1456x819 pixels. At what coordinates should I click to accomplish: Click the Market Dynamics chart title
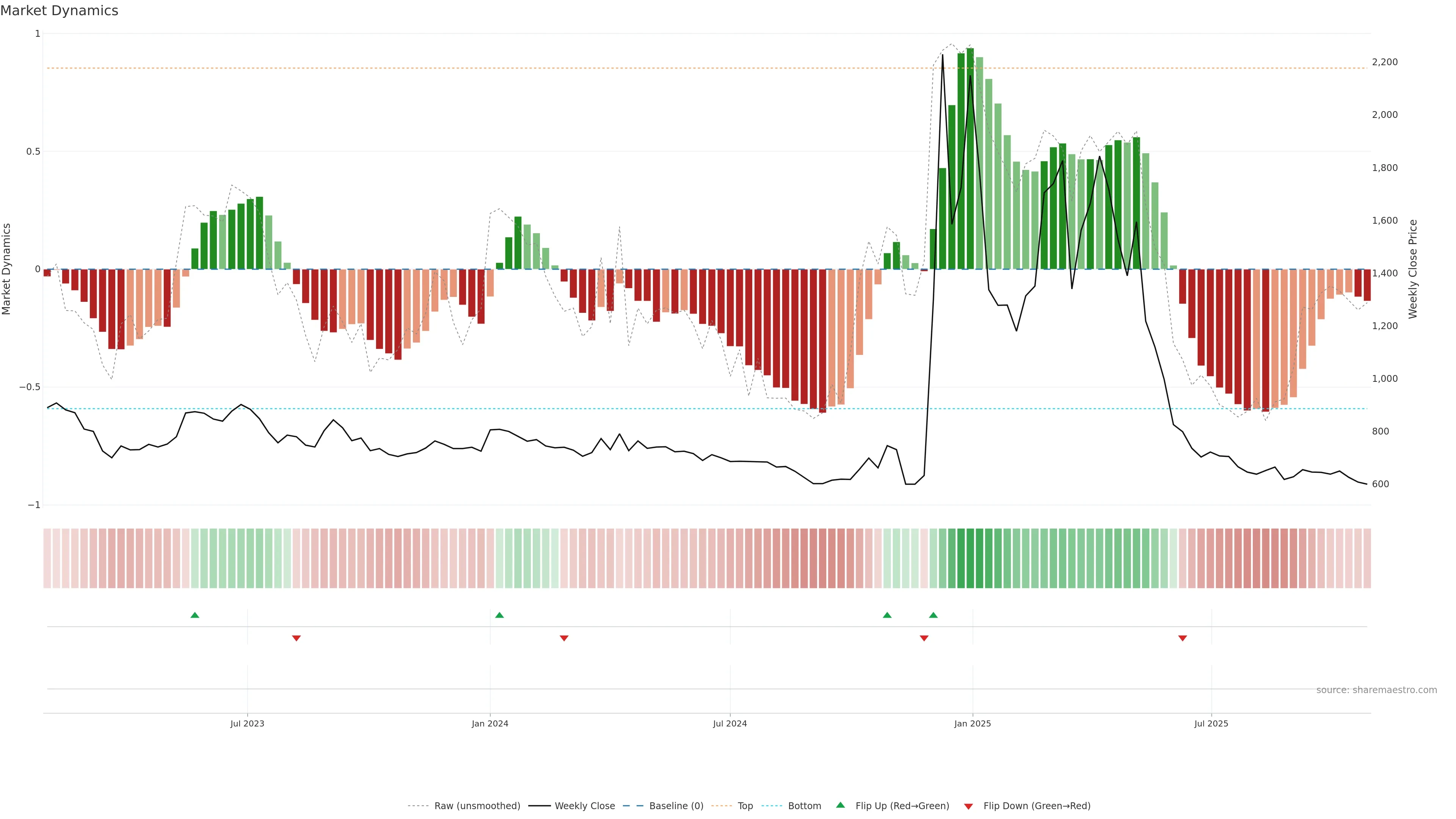(x=60, y=11)
